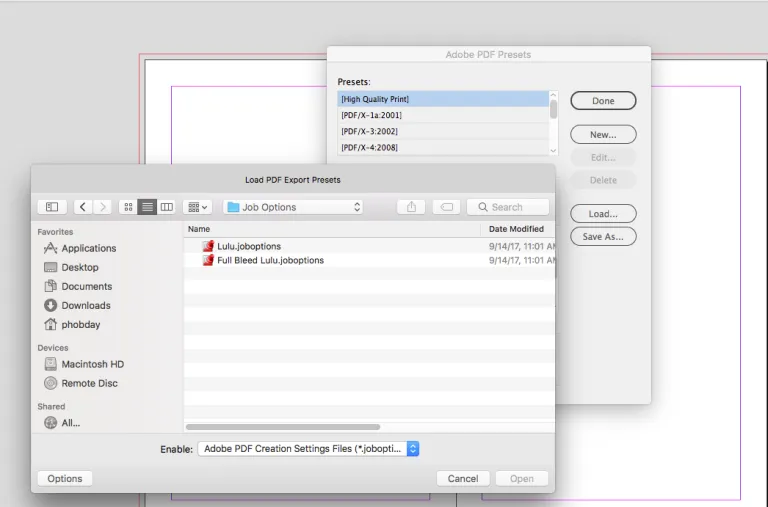Go forward with the right chevron
The width and height of the screenshot is (768, 507).
point(102,207)
